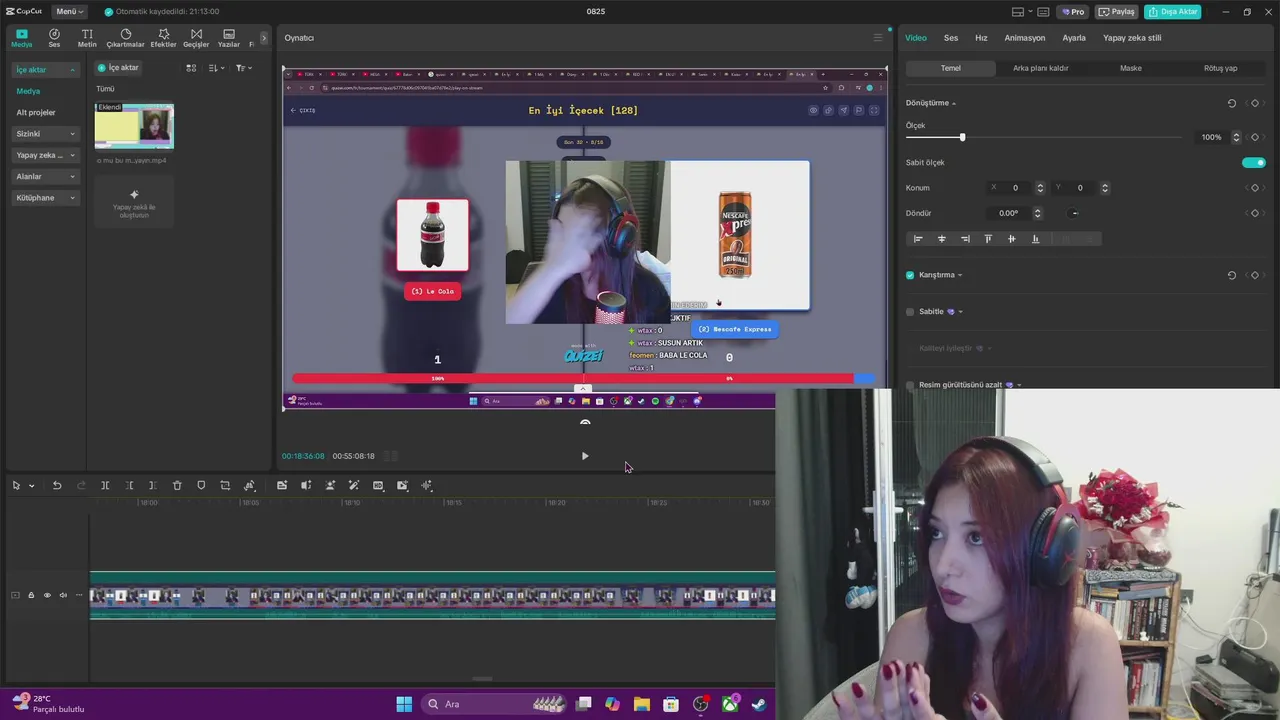Collapse the Dönüştürme transform section
The height and width of the screenshot is (720, 1280).
953,103
